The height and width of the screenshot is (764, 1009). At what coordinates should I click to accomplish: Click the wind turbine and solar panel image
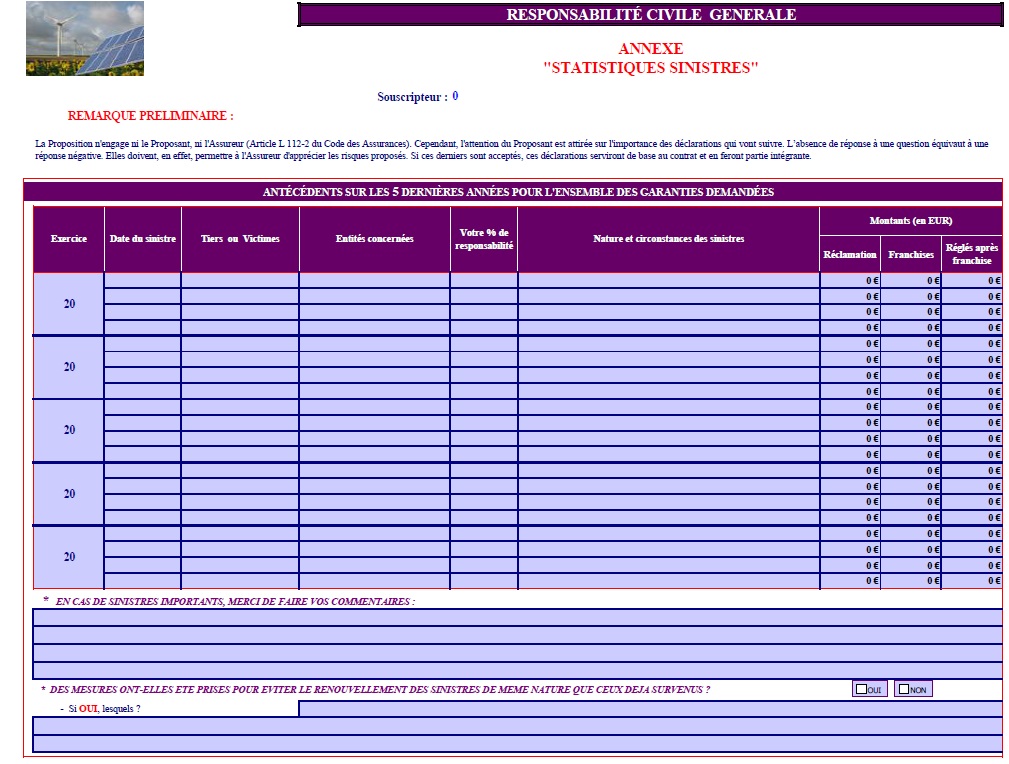(84, 39)
